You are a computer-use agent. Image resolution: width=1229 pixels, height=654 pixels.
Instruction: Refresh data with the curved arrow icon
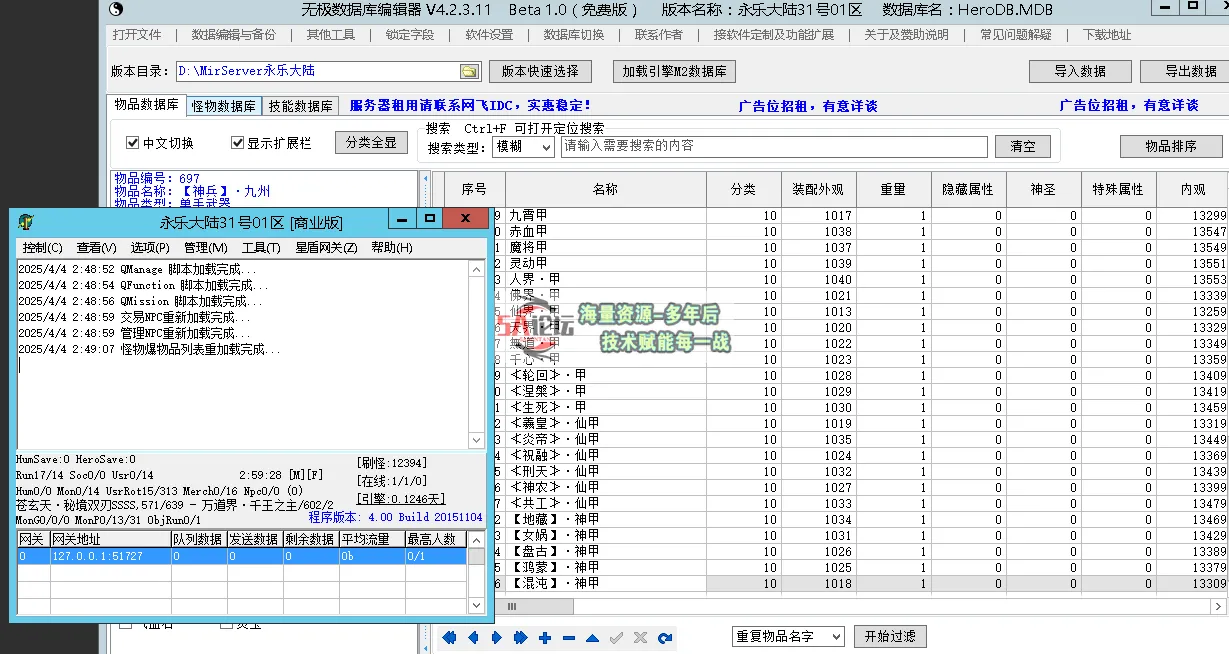coord(665,637)
